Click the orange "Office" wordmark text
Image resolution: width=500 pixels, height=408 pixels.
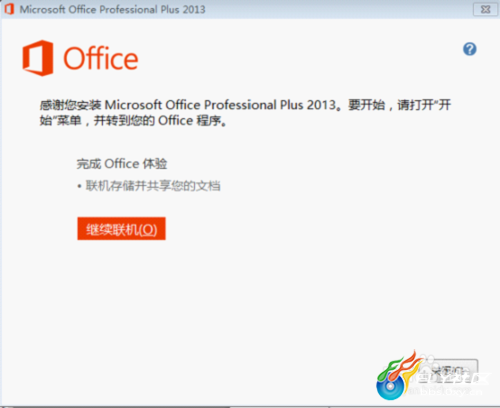(x=101, y=59)
